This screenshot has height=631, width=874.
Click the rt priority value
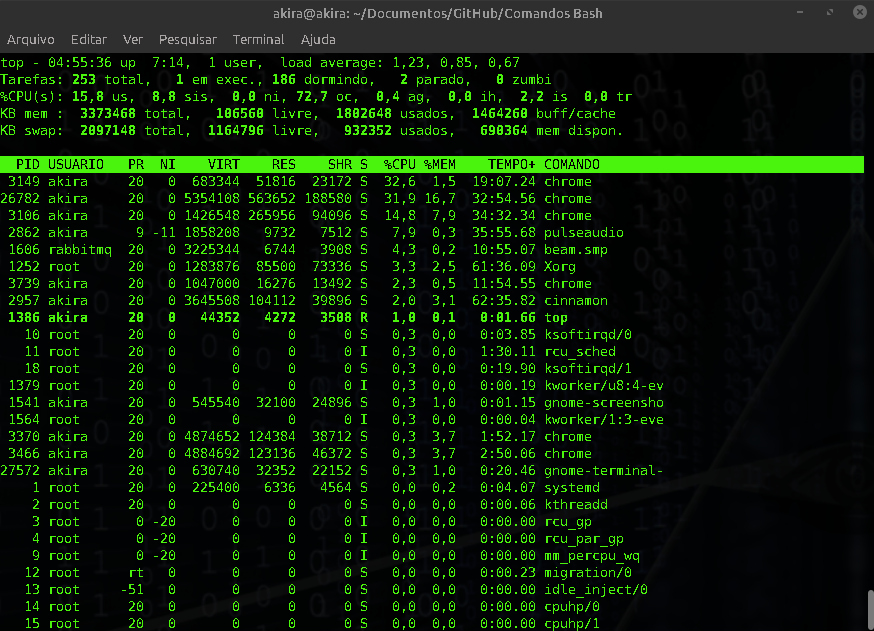pos(136,572)
